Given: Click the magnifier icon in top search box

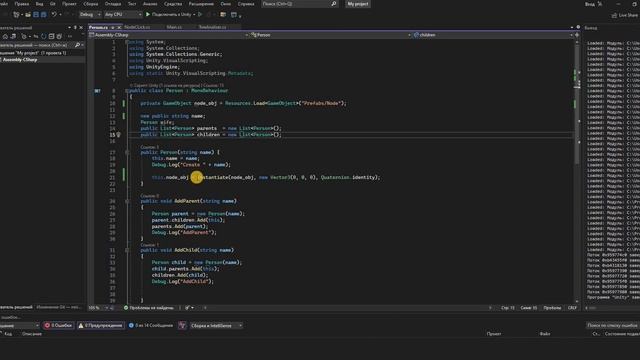Looking at the screenshot, I should (333, 4).
